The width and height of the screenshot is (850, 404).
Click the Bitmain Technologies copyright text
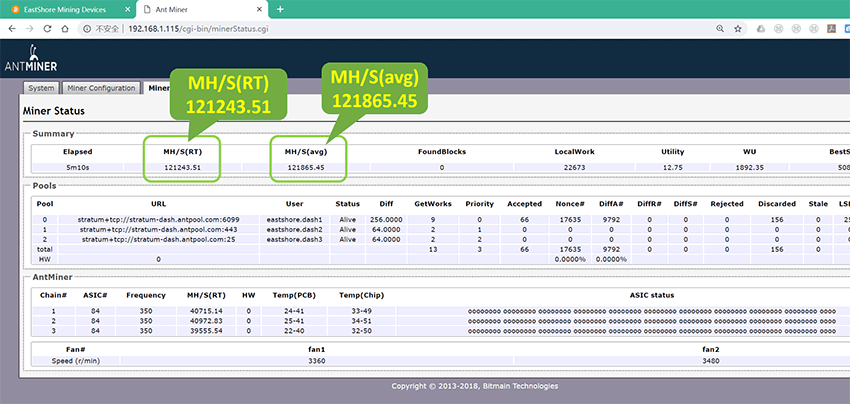[x=474, y=386]
